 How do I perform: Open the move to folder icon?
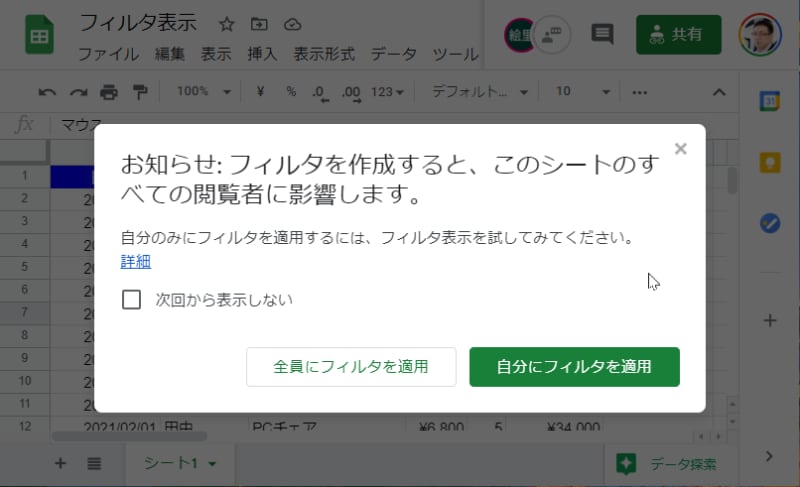tap(259, 24)
